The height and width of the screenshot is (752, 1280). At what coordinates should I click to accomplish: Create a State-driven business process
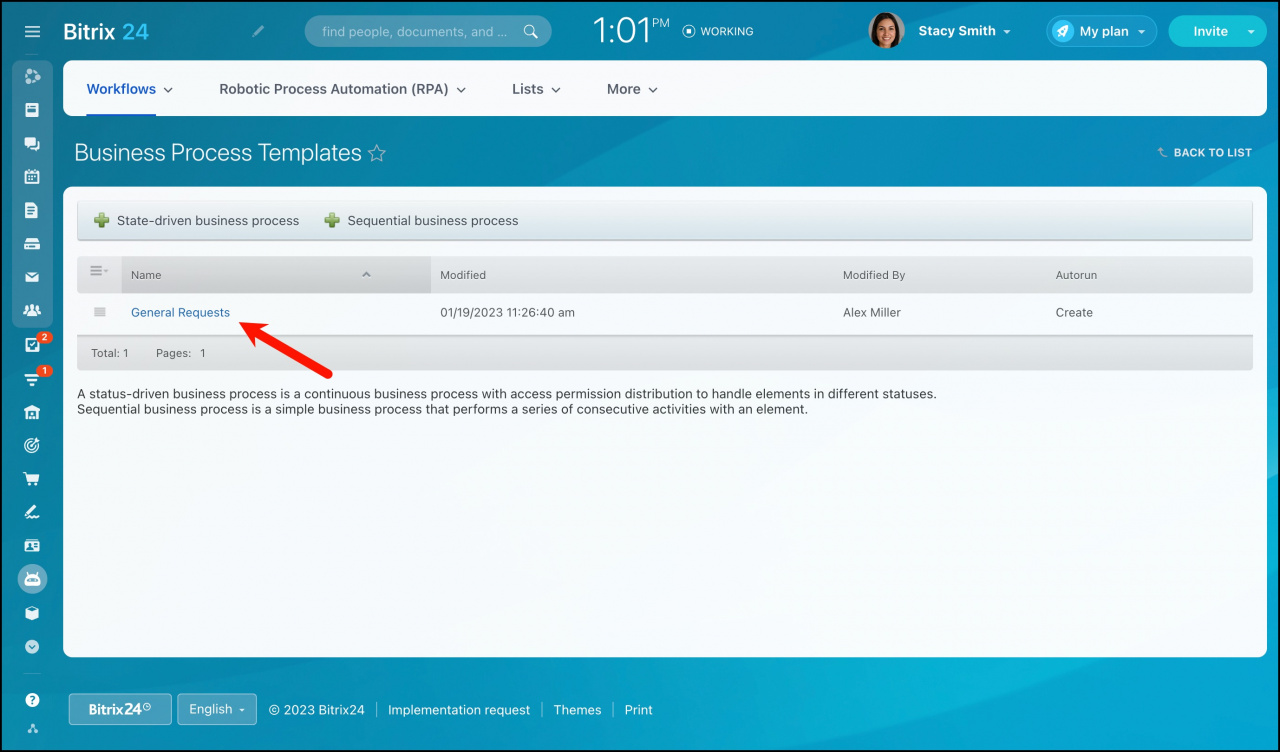tap(197, 221)
